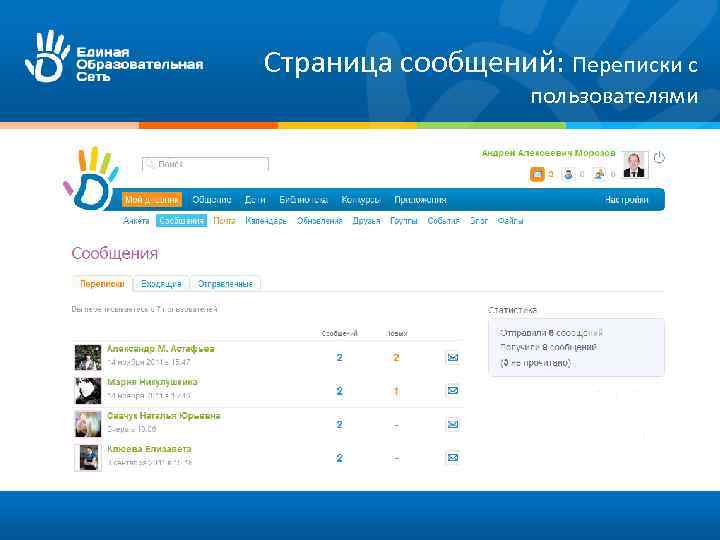The height and width of the screenshot is (540, 720).
Task: Click message count 2 for Клюева Елизавета
Action: click(339, 458)
